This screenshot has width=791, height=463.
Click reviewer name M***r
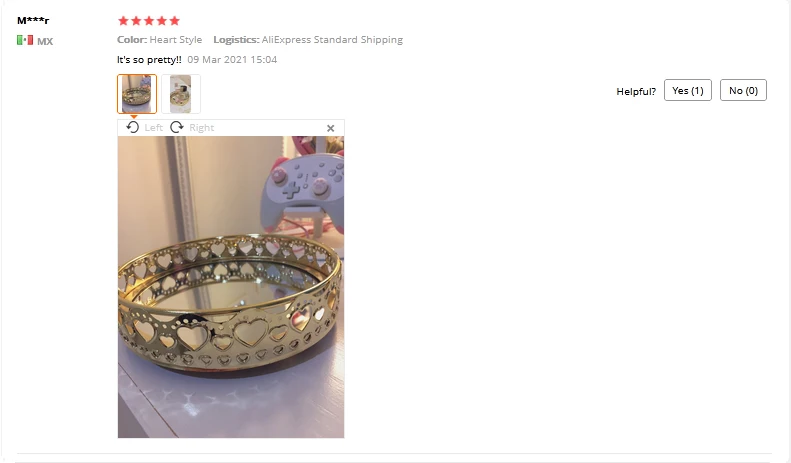click(33, 21)
